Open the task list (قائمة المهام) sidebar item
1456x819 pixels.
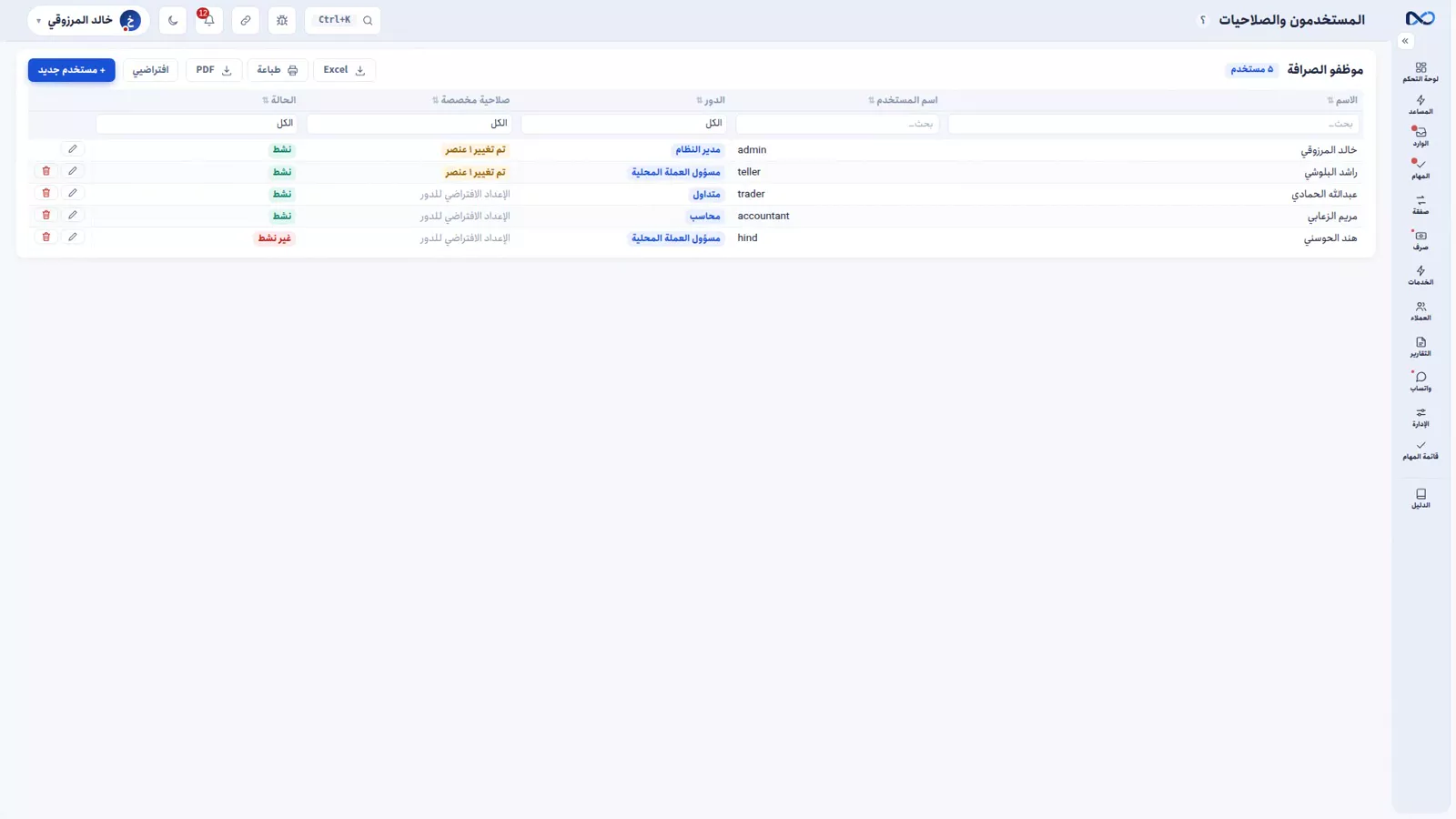point(1421,450)
